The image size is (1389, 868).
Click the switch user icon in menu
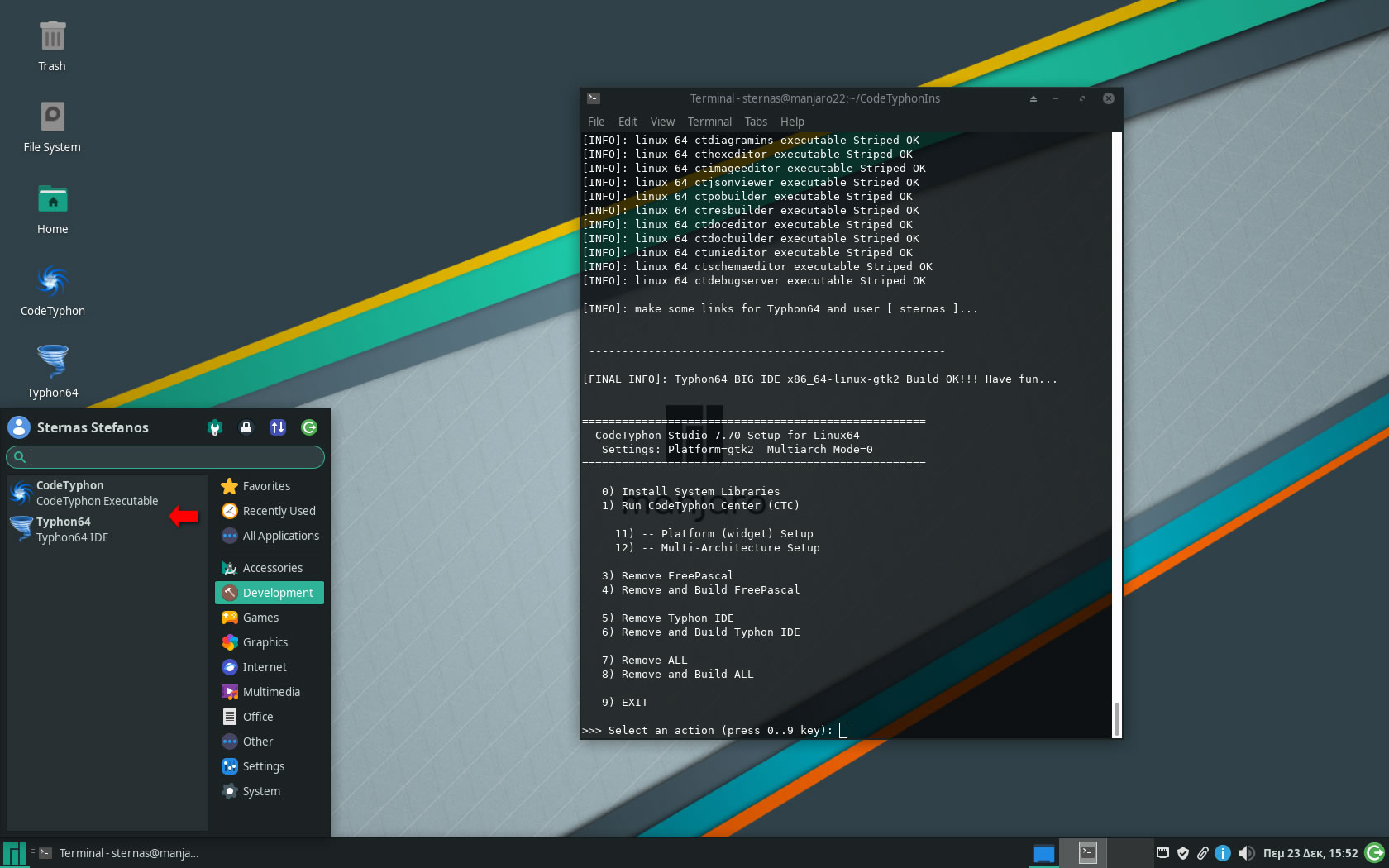click(278, 427)
